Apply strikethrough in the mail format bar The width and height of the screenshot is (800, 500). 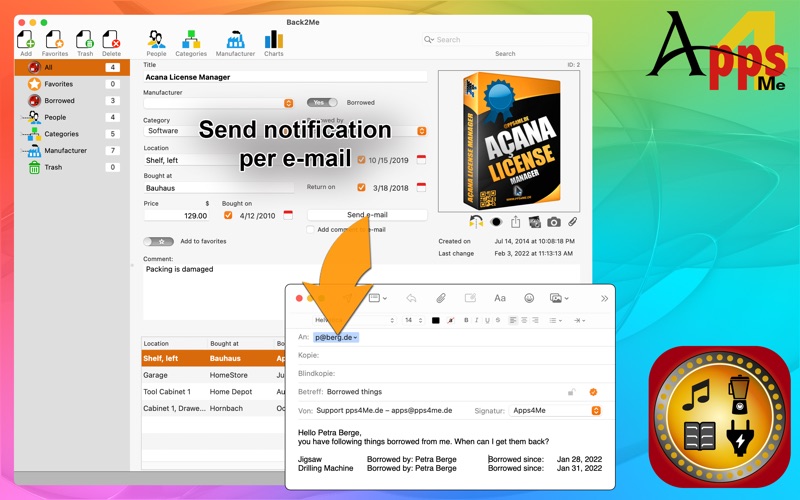[497, 320]
